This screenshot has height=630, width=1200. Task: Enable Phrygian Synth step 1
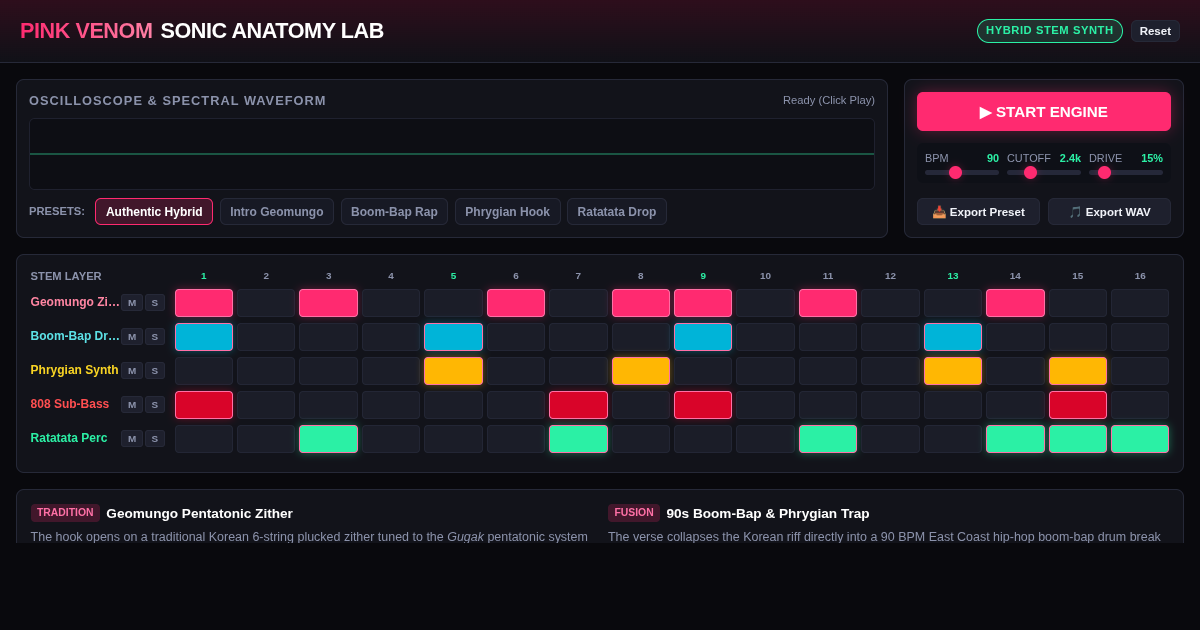[x=204, y=371]
